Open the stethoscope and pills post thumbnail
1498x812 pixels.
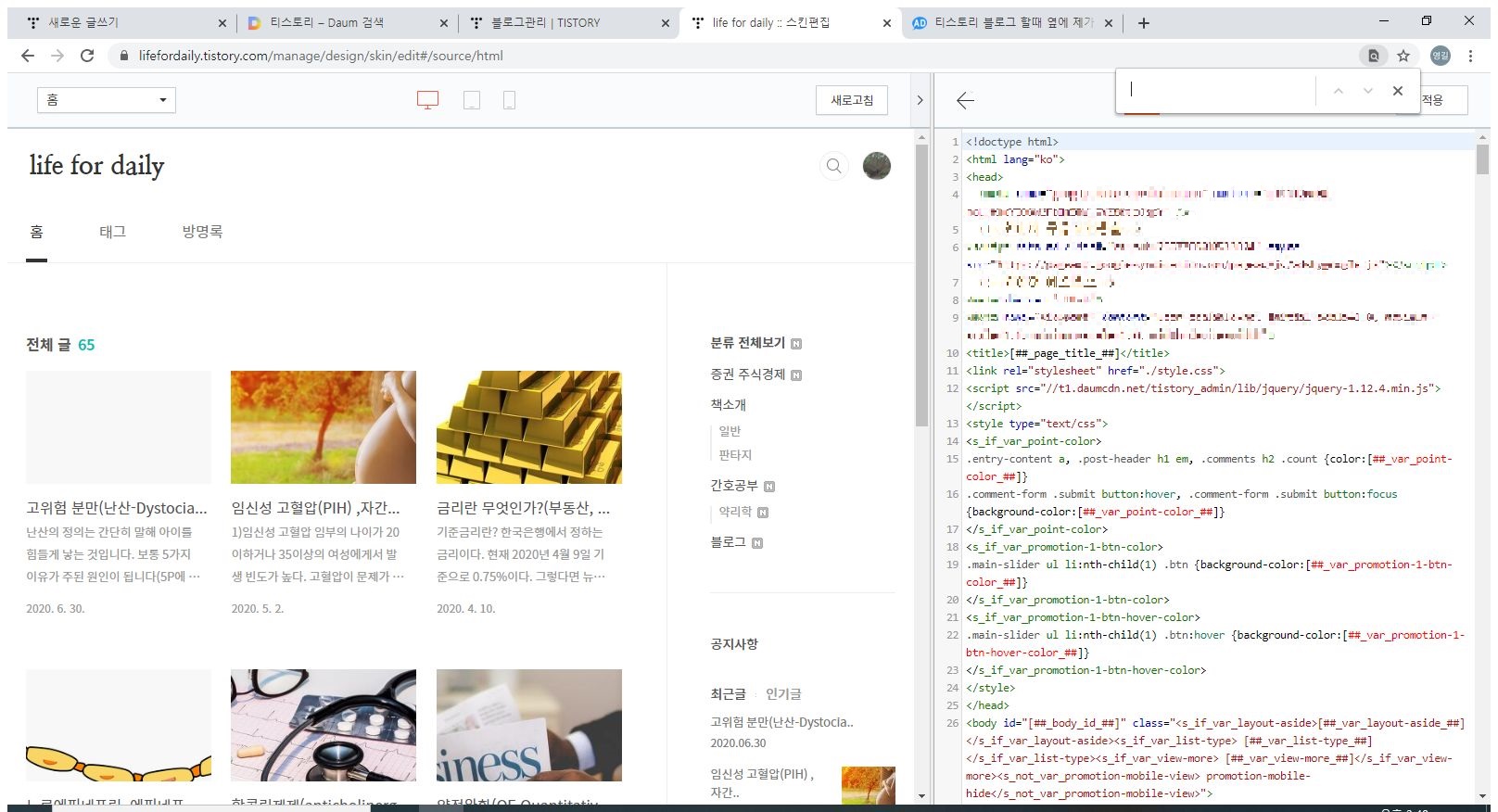pos(324,726)
